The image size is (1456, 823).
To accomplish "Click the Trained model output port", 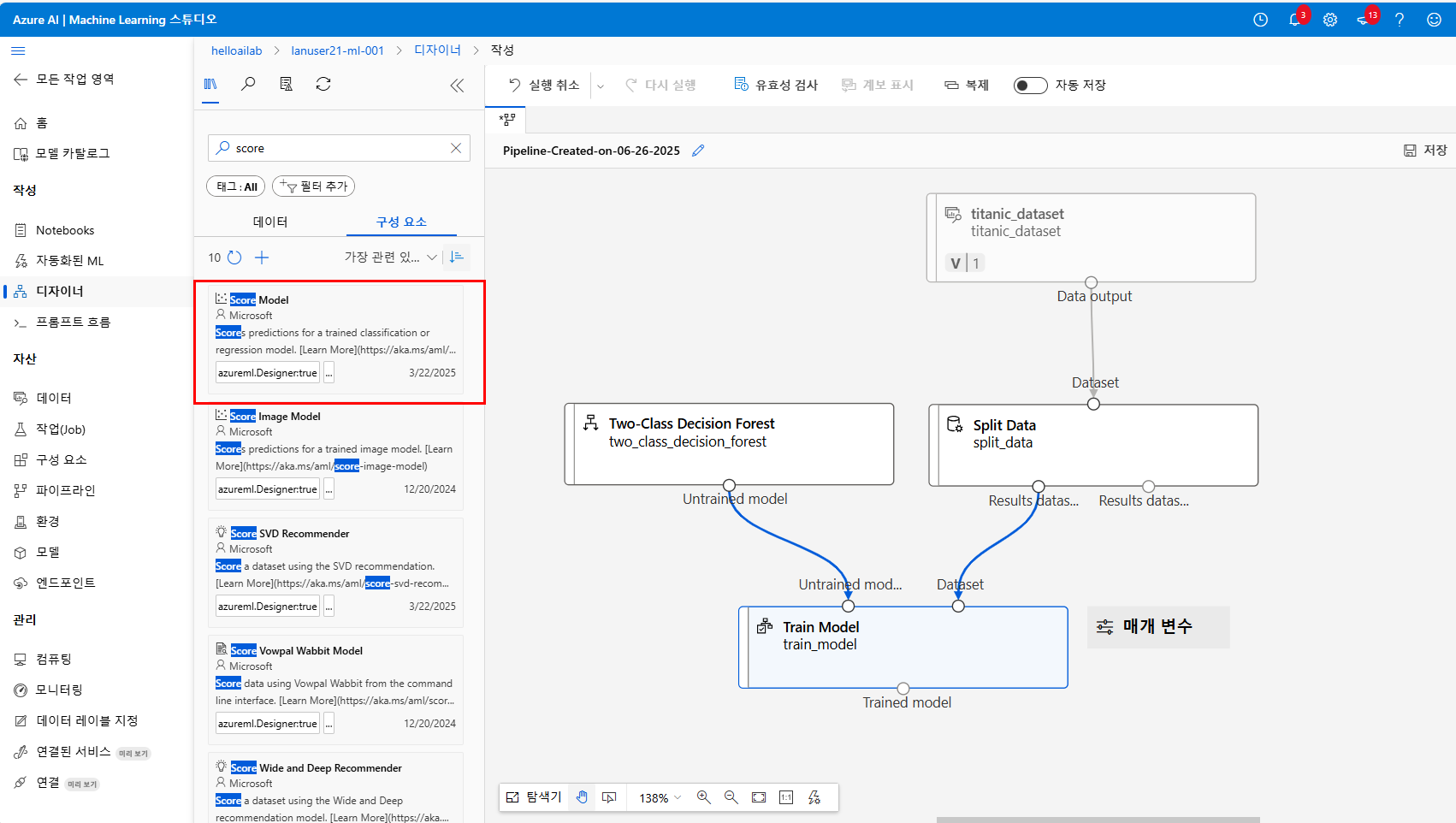I will point(903,689).
